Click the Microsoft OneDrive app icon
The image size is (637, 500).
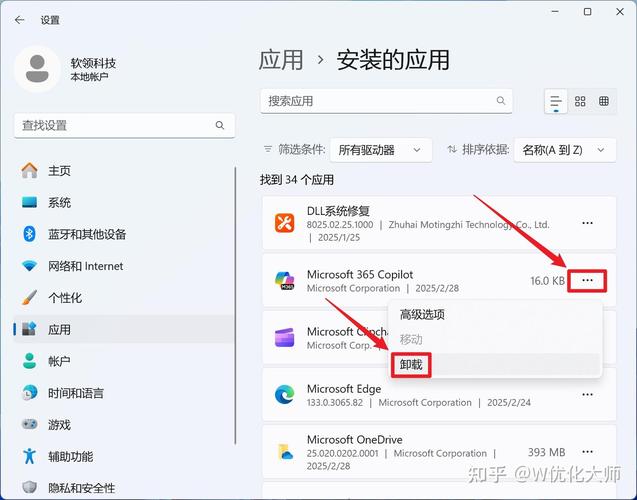[x=285, y=452]
